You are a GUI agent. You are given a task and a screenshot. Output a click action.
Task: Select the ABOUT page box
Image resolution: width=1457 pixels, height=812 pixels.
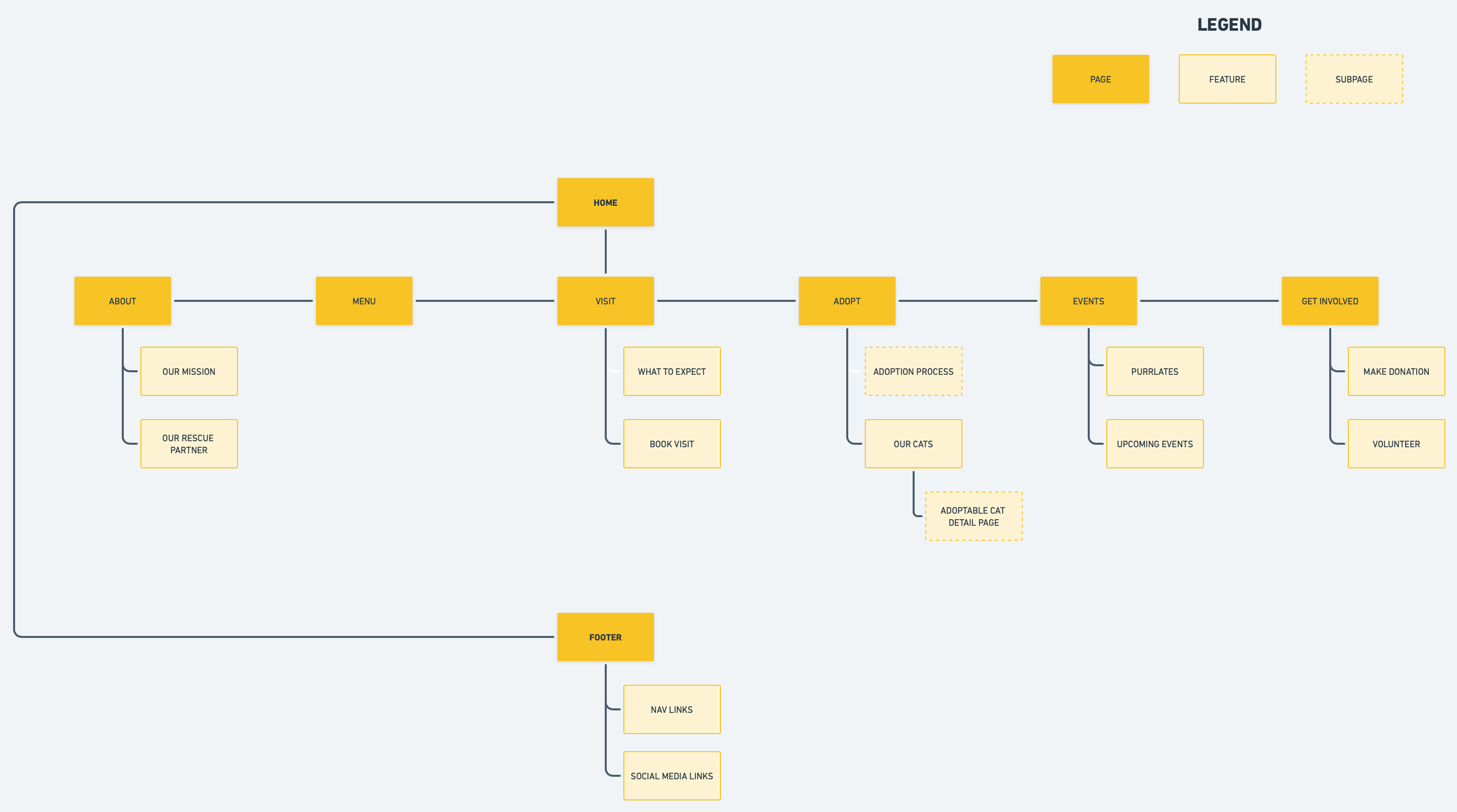[x=122, y=301]
